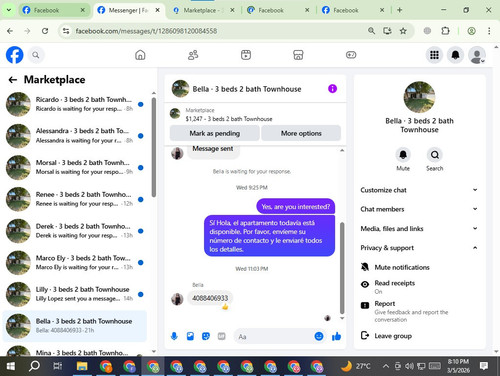Click the Mute bell icon under profile
The width and height of the screenshot is (500, 376).
coord(403,155)
